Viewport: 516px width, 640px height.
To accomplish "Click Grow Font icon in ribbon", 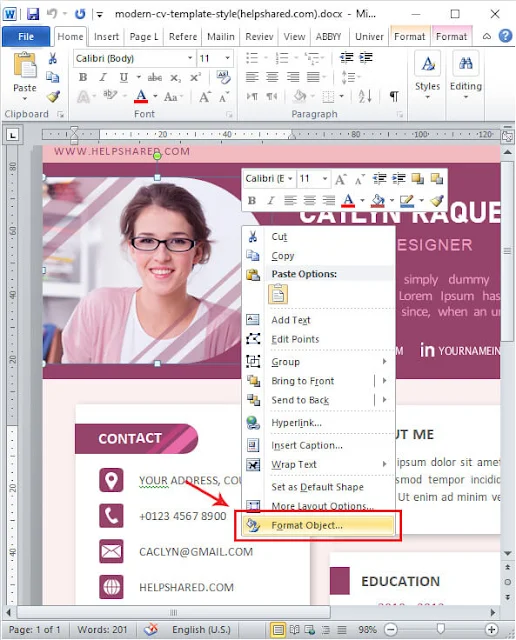I will (x=204, y=97).
